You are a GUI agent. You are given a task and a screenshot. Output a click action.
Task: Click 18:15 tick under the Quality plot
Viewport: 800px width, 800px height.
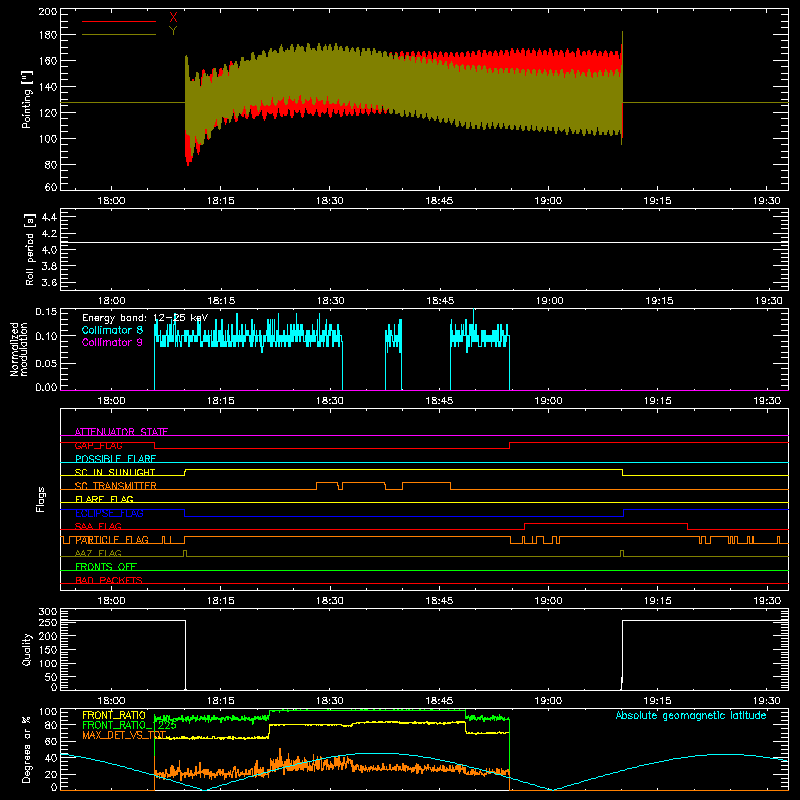pos(220,701)
